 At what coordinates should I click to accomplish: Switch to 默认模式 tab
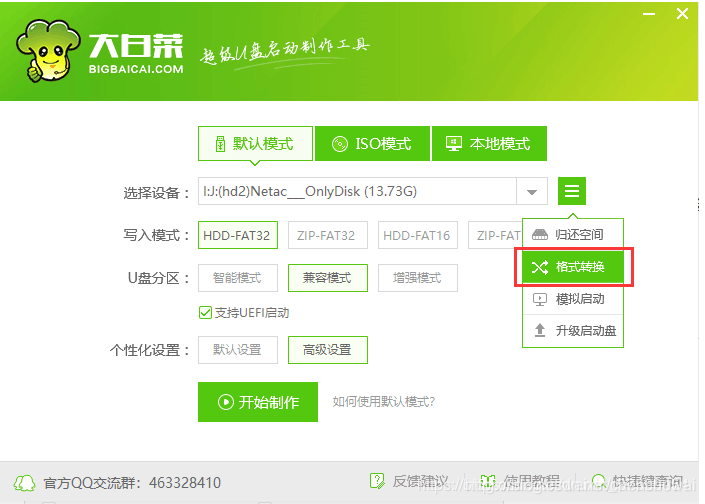pyautogui.click(x=255, y=144)
